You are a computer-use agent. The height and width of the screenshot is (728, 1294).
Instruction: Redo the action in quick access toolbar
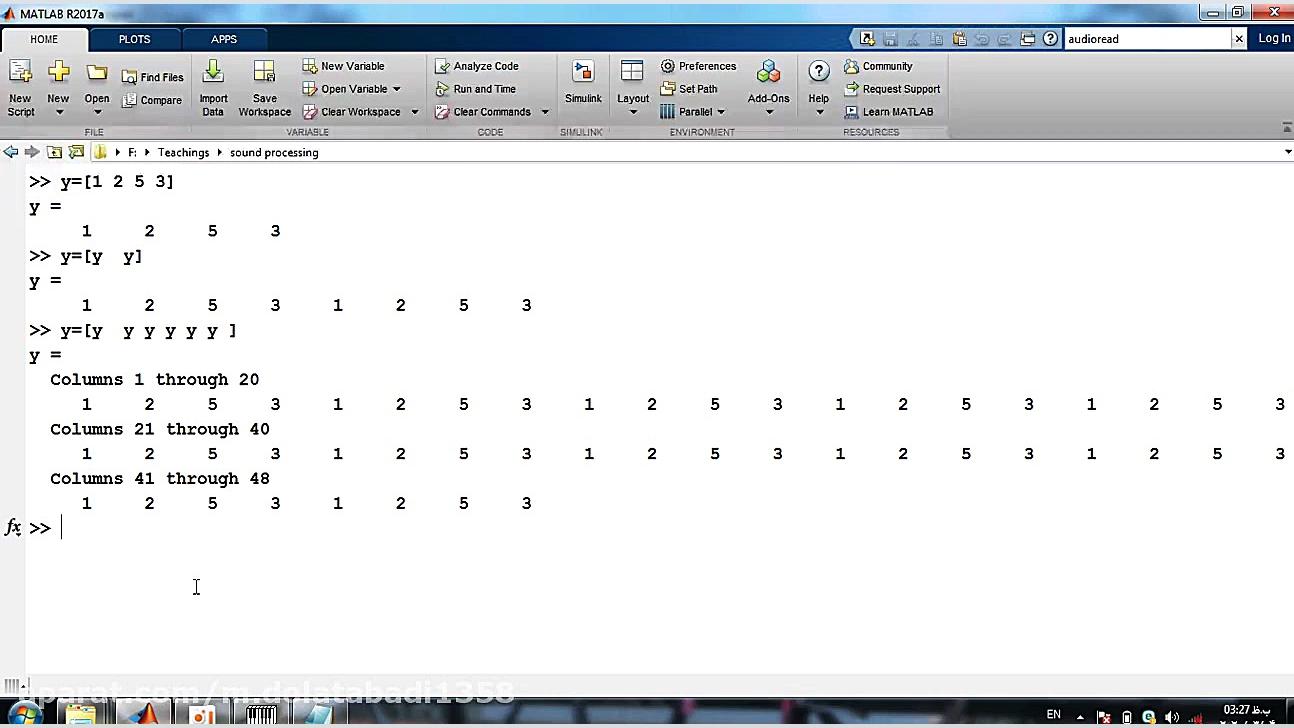pyautogui.click(x=1004, y=39)
